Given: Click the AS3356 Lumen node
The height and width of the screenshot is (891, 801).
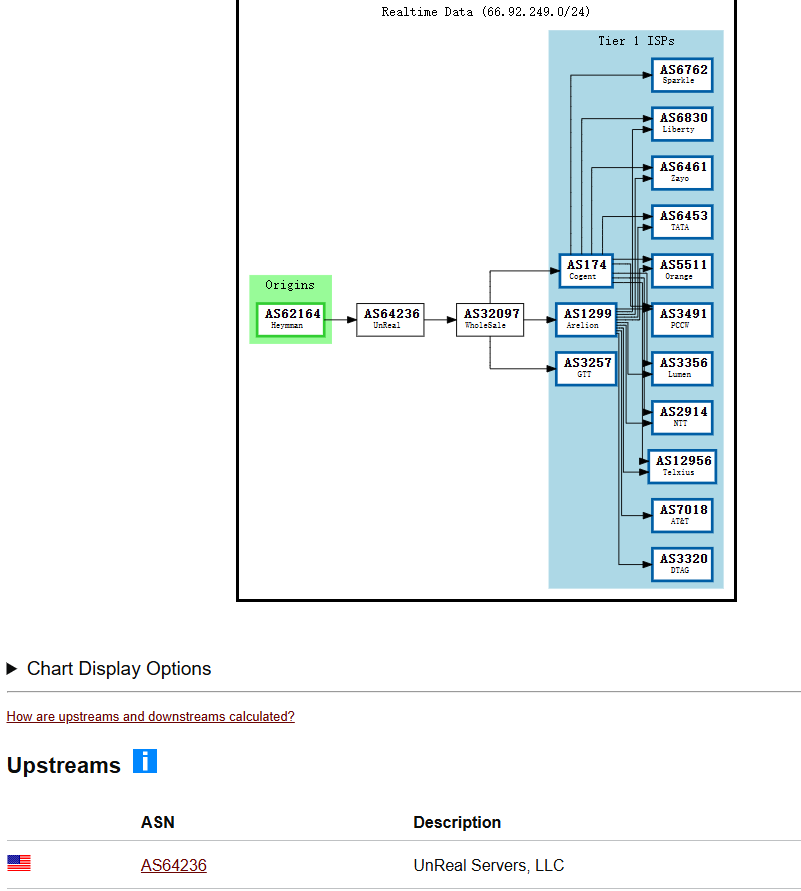Looking at the screenshot, I should pos(682,368).
